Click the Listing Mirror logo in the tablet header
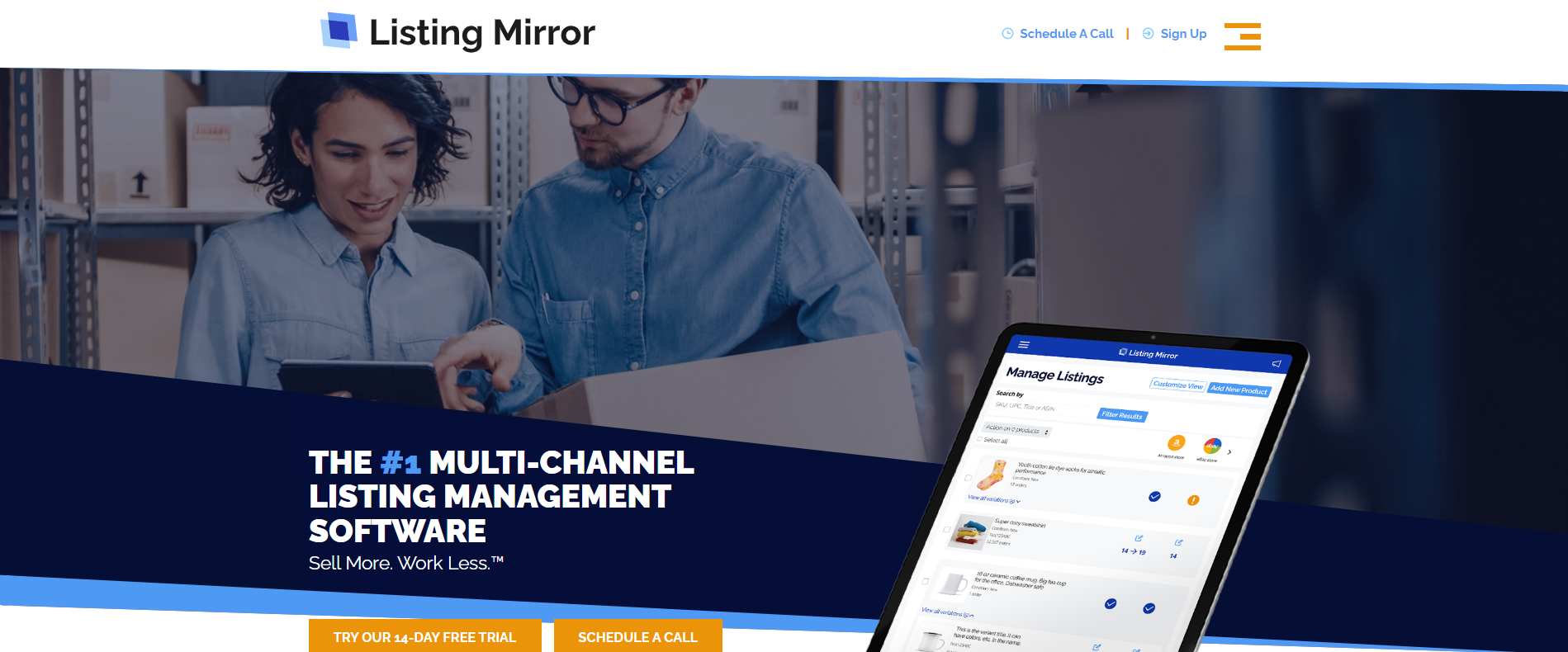The height and width of the screenshot is (652, 1568). pos(1149,353)
